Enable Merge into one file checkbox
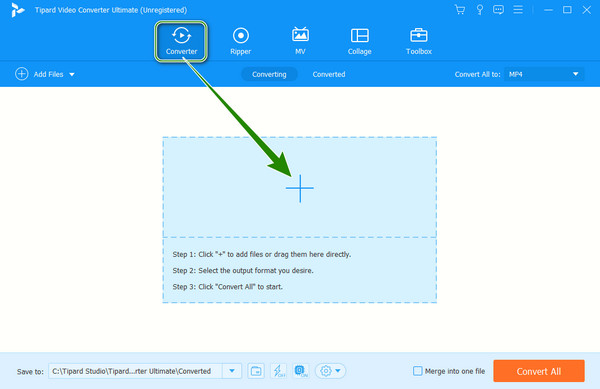The width and height of the screenshot is (600, 389). [x=417, y=371]
